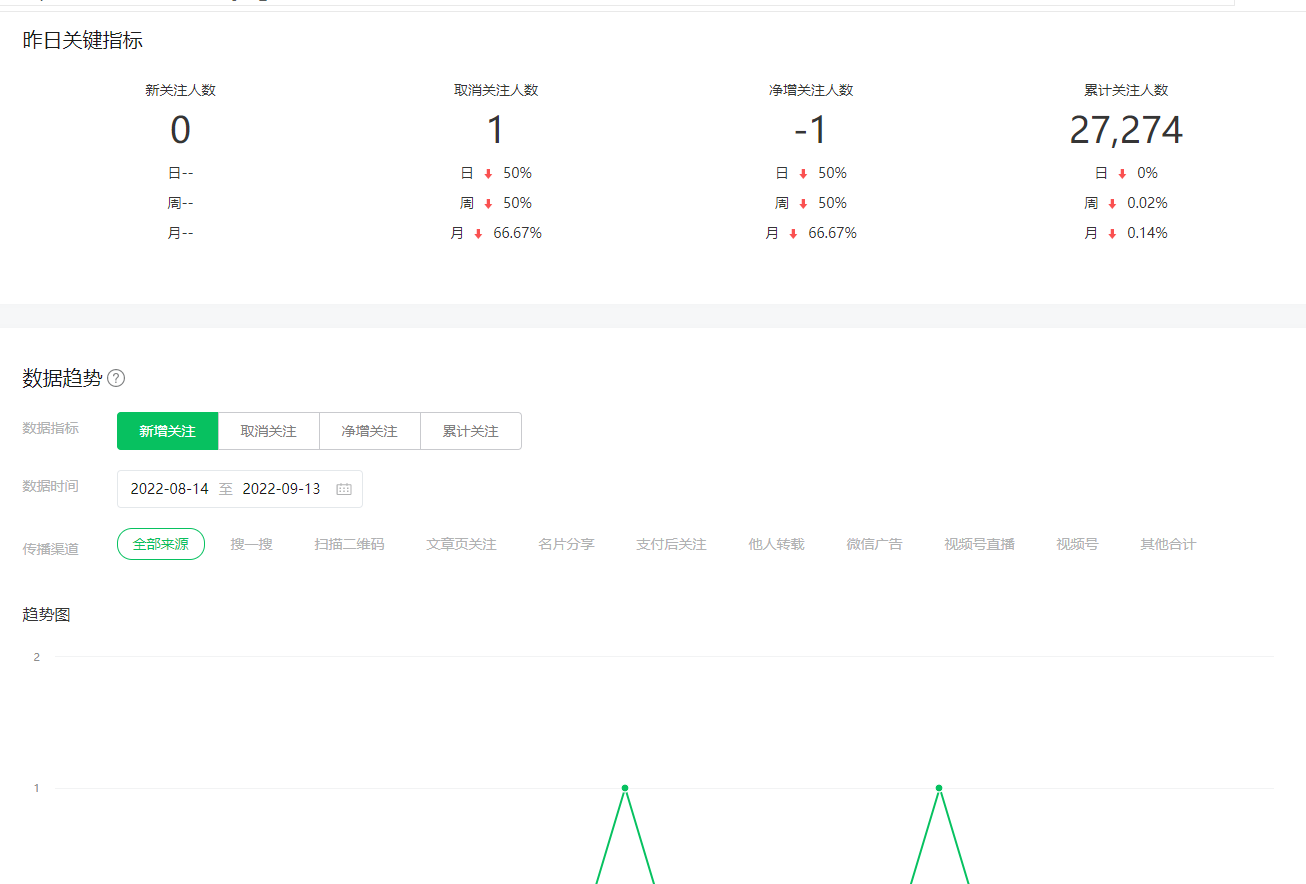
Task: Click the 数据趋势 heading
Action: click(62, 378)
